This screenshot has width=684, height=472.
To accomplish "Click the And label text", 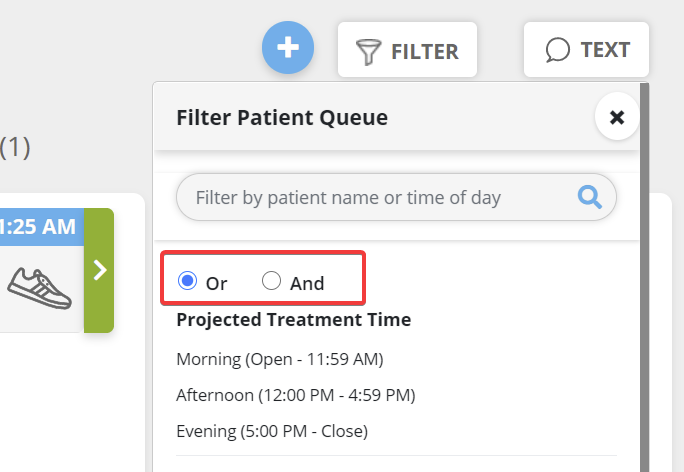I will (307, 284).
